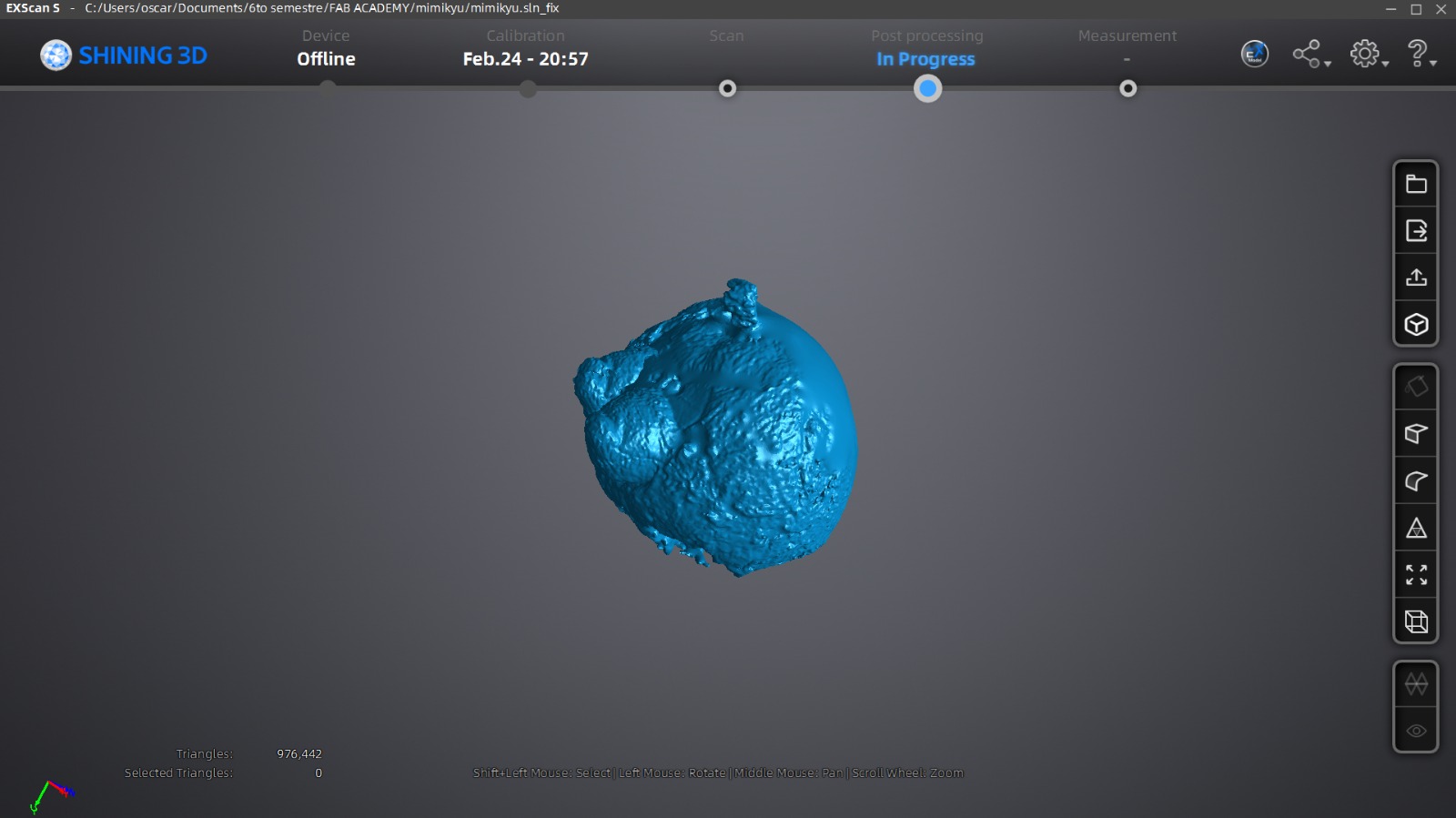The image size is (1456, 818).
Task: Click the mouse controls hint text
Action: [x=718, y=773]
